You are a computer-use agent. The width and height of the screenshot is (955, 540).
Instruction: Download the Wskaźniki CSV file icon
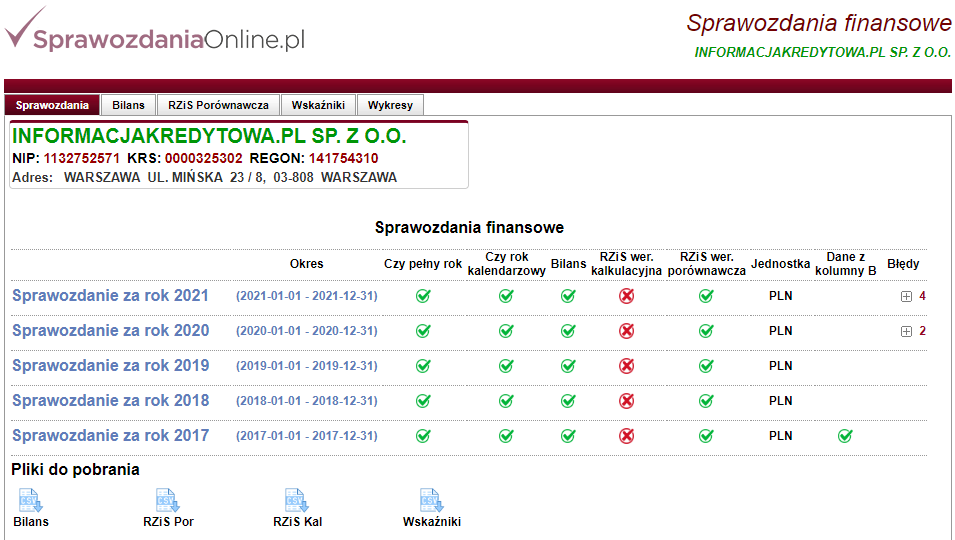coord(431,500)
